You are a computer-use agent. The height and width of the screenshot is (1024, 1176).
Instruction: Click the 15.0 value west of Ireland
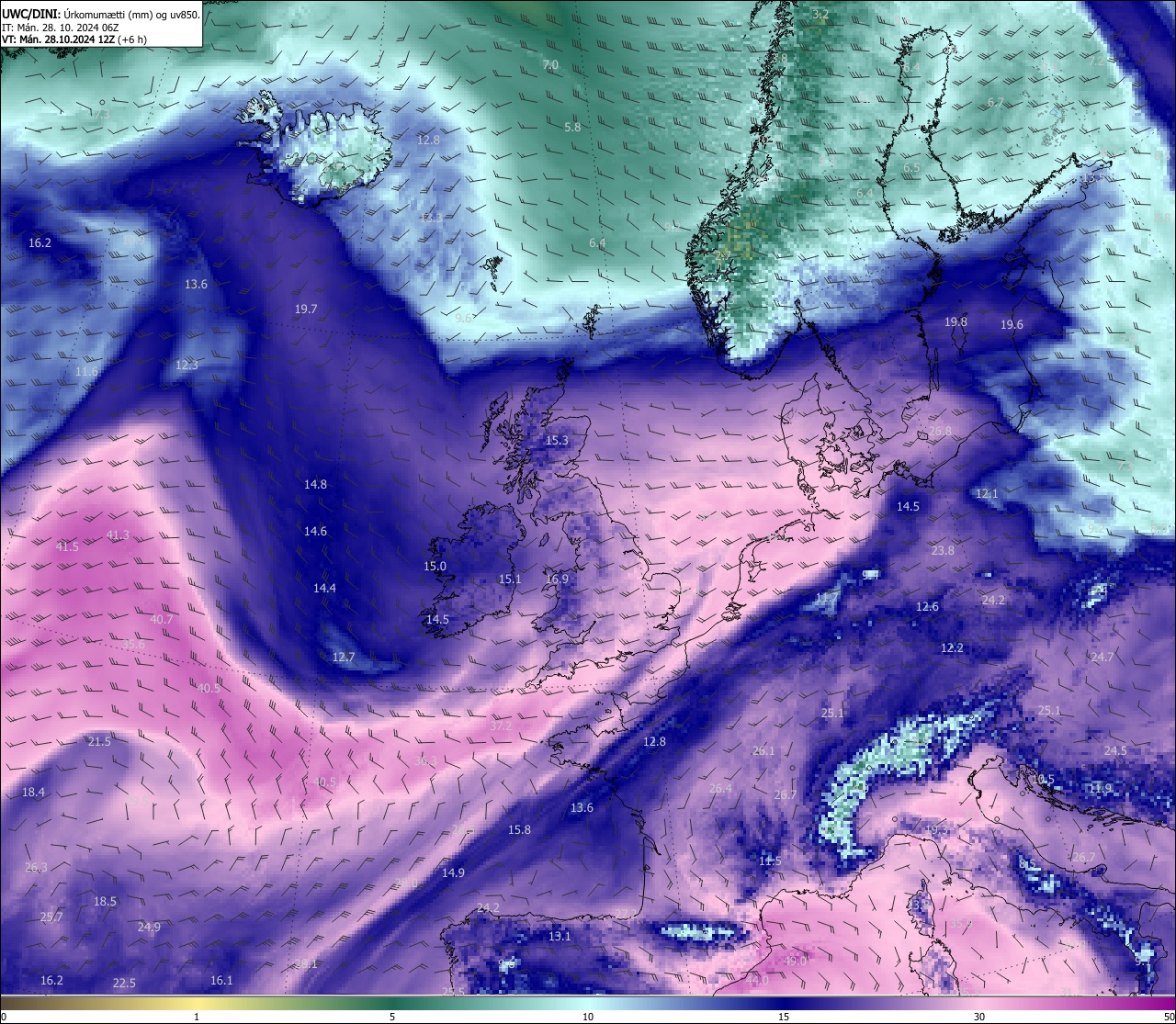435,567
